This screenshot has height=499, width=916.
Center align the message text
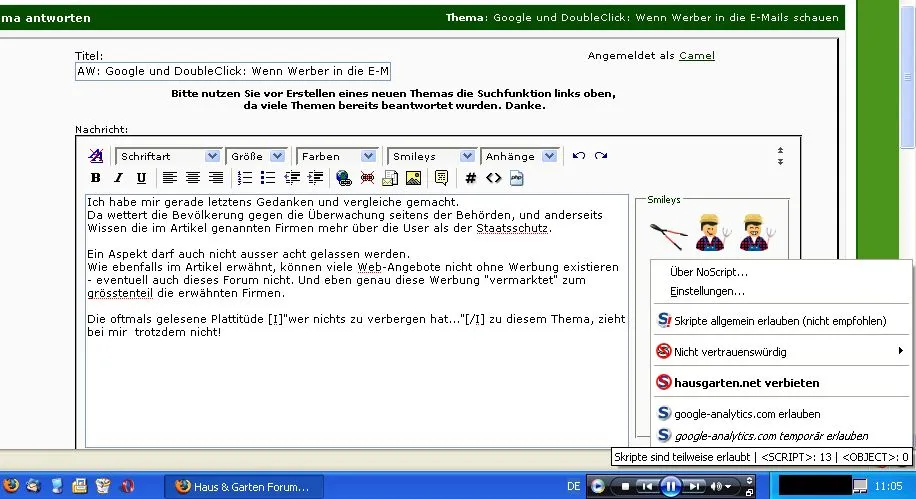point(192,178)
